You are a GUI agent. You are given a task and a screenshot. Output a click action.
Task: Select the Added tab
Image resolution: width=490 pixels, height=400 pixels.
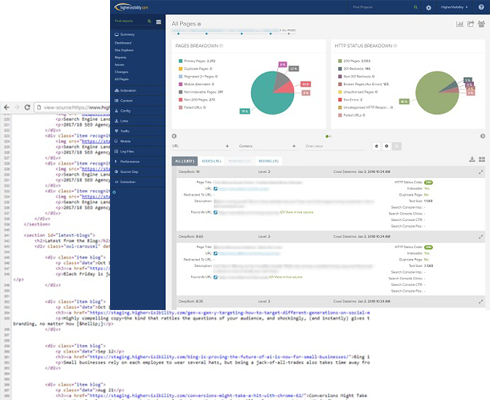211,161
